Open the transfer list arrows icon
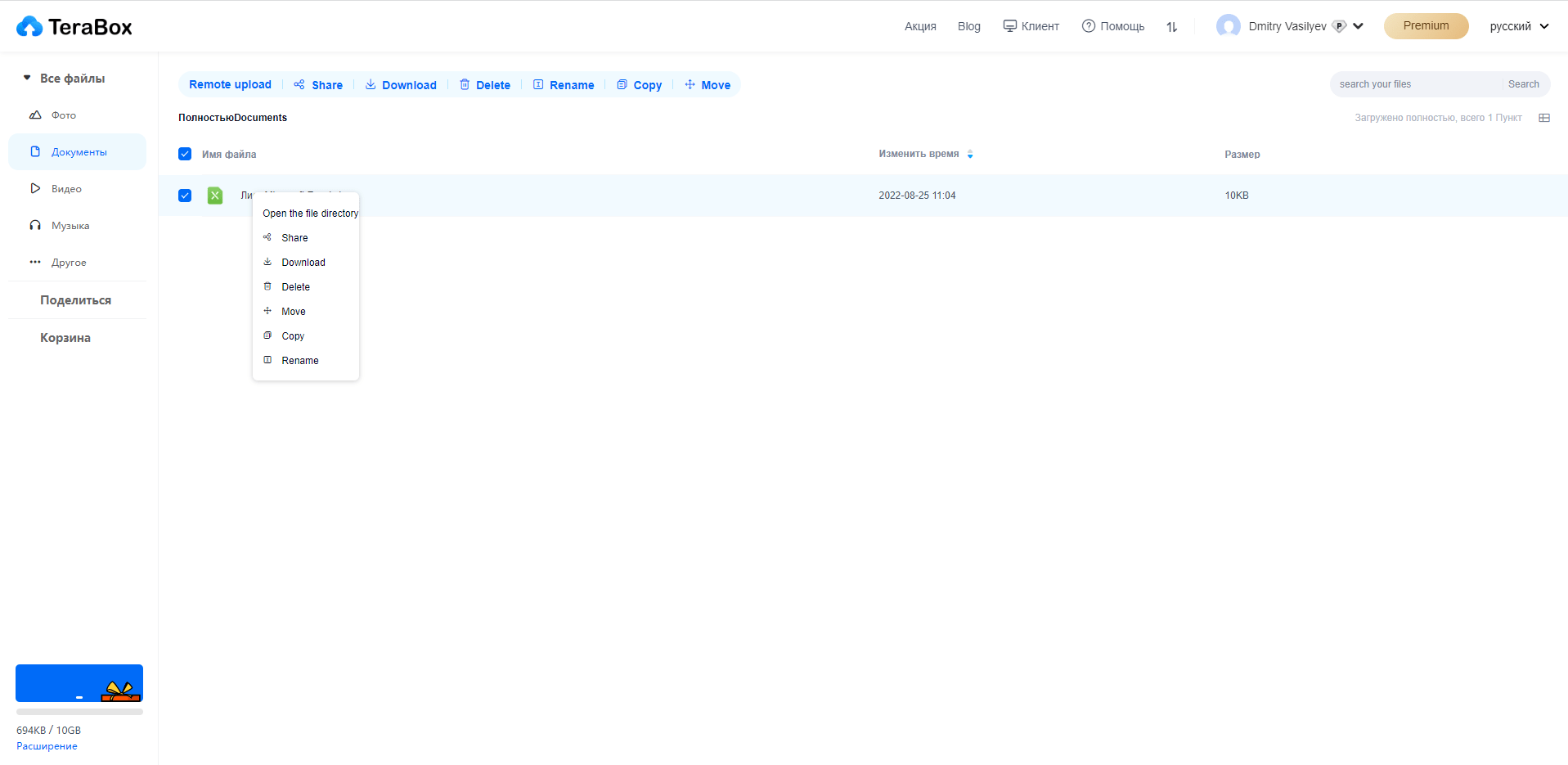Viewport: 1568px width, 765px height. point(1171,27)
